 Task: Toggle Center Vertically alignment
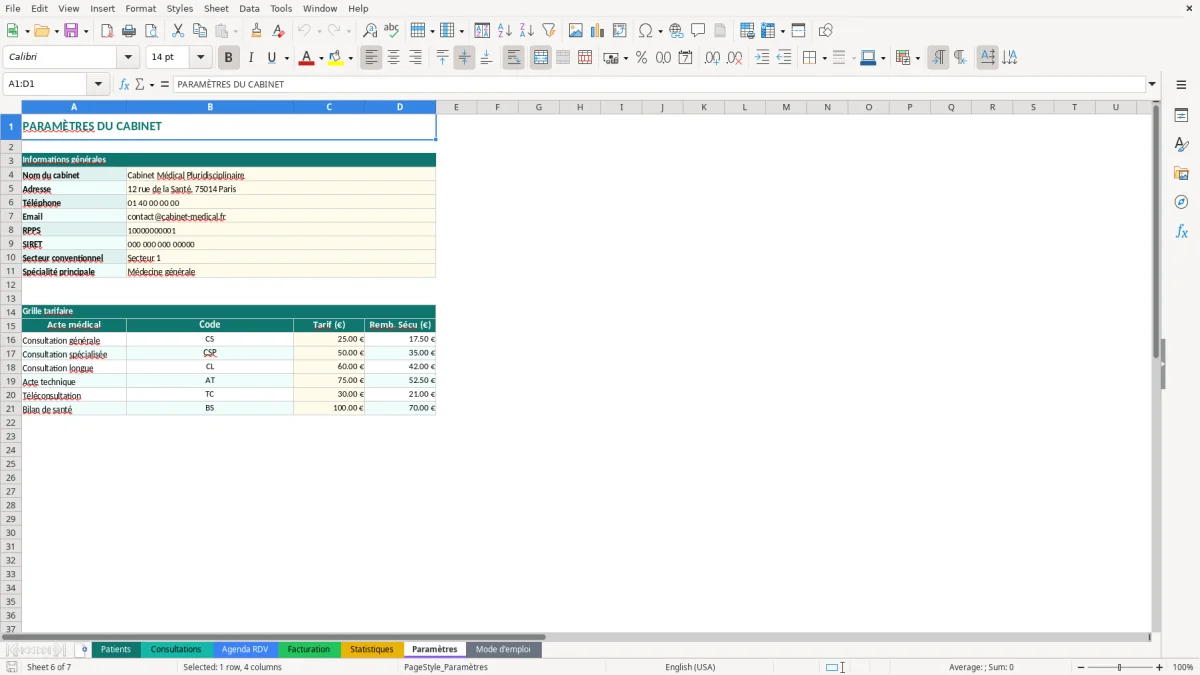click(464, 58)
